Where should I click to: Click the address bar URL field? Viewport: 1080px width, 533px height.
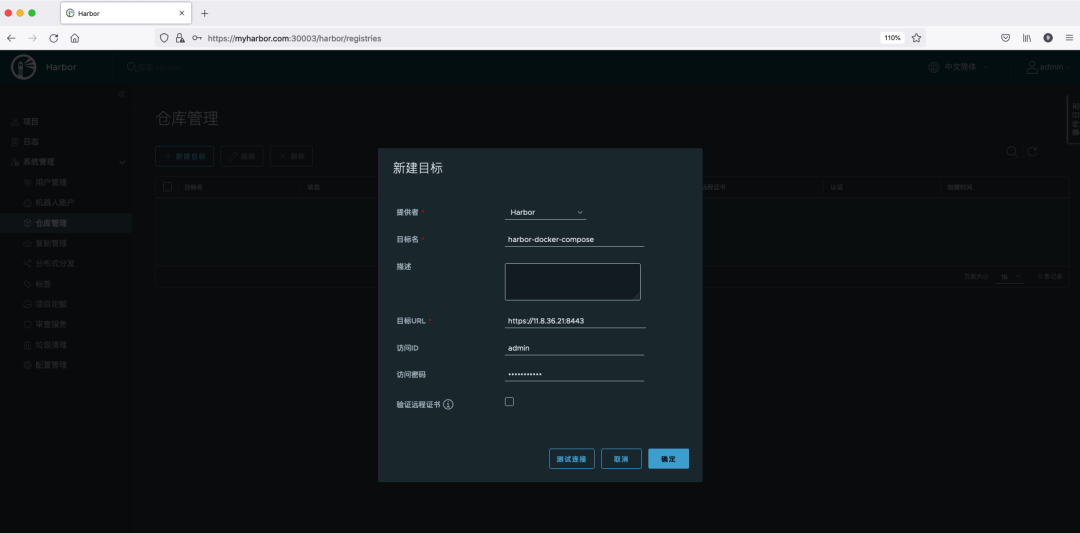[x=541, y=39]
